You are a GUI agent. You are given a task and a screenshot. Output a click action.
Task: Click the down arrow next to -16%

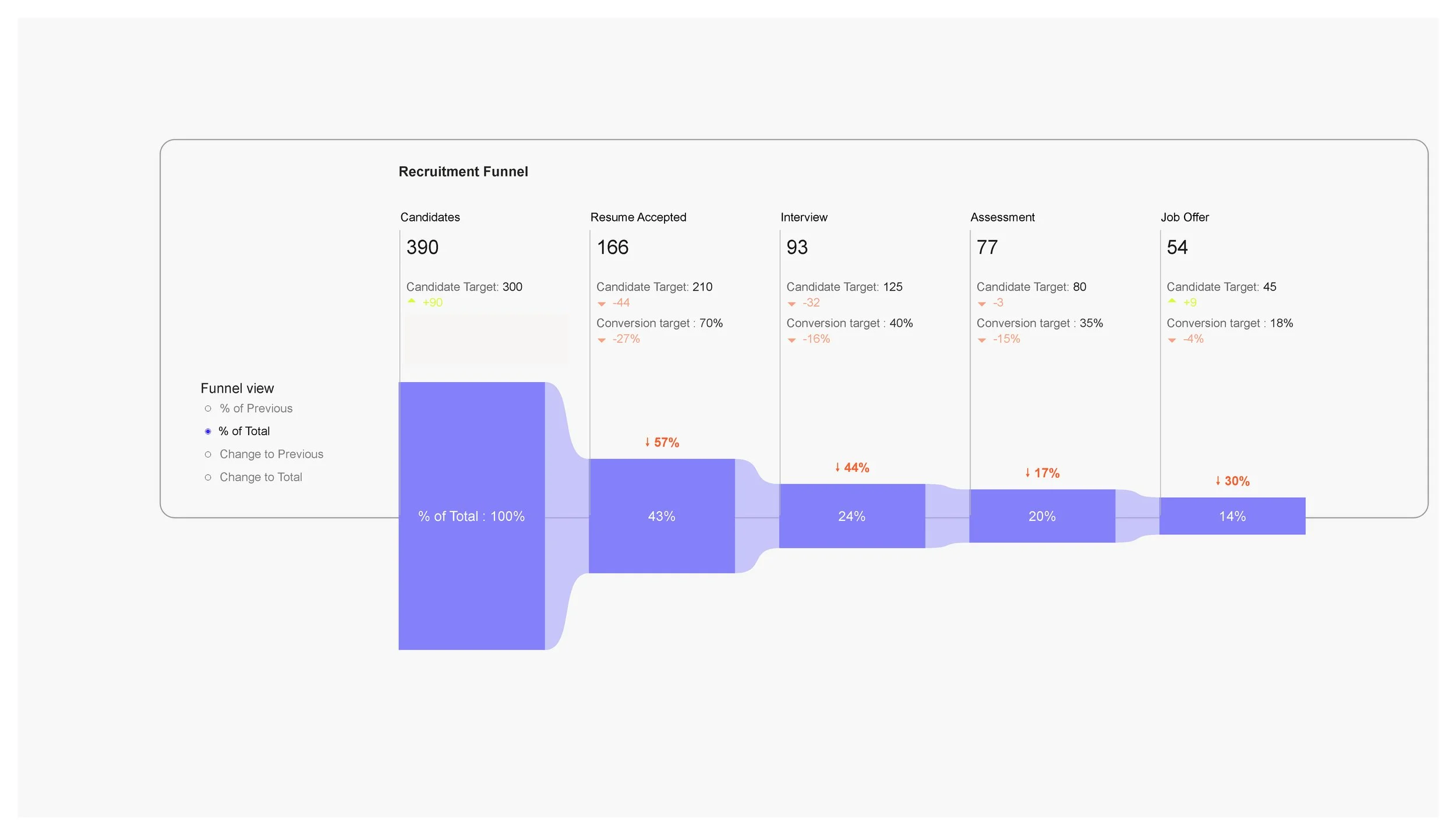click(x=791, y=340)
